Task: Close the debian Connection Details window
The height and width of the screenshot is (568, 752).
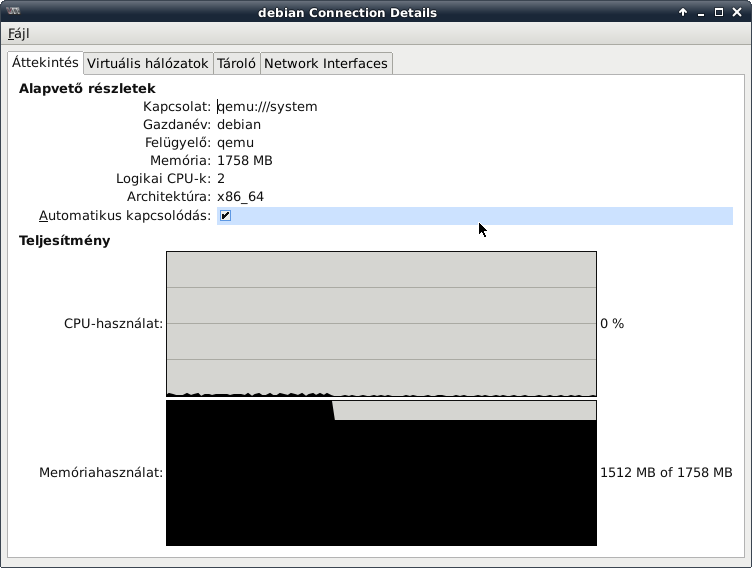Action: [738, 13]
